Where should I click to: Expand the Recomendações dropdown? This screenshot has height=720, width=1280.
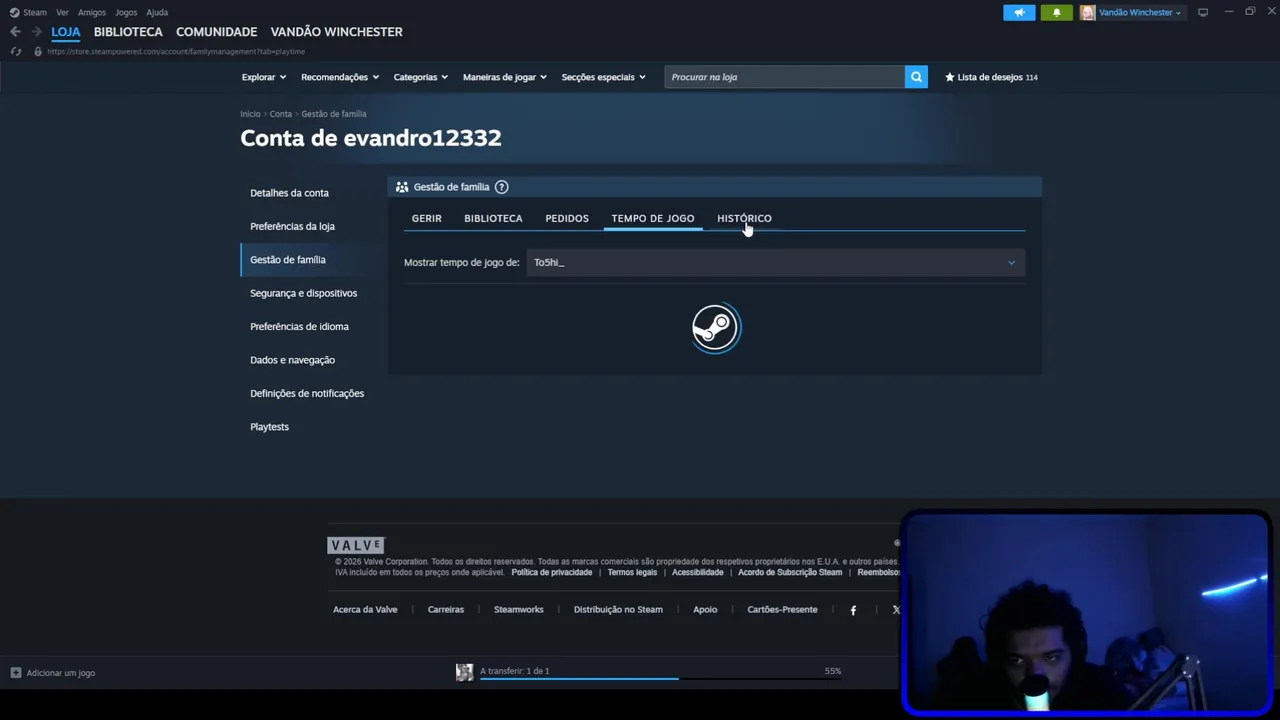[x=340, y=77]
